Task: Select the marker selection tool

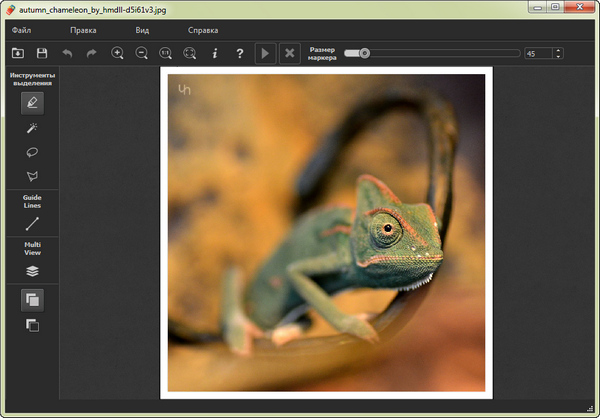Action: point(32,102)
